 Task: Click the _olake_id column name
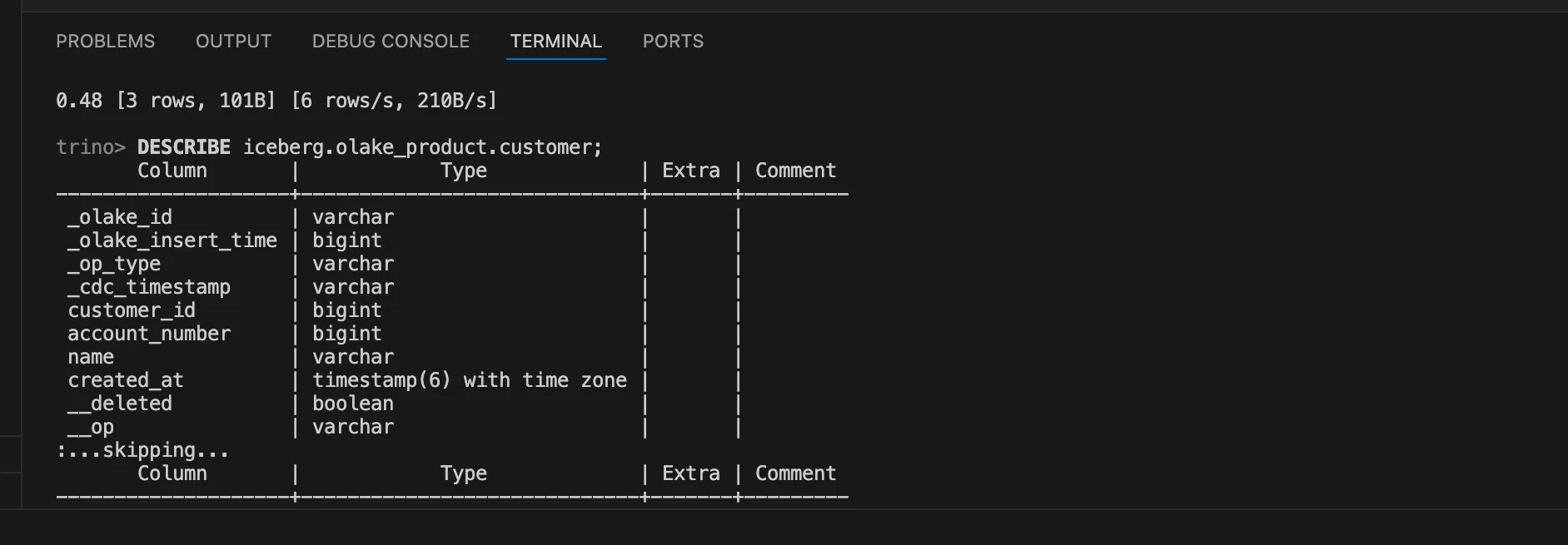[120, 217]
